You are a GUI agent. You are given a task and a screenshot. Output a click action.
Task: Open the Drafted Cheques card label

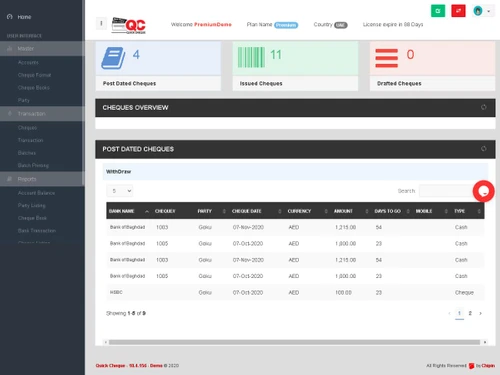[x=399, y=83]
